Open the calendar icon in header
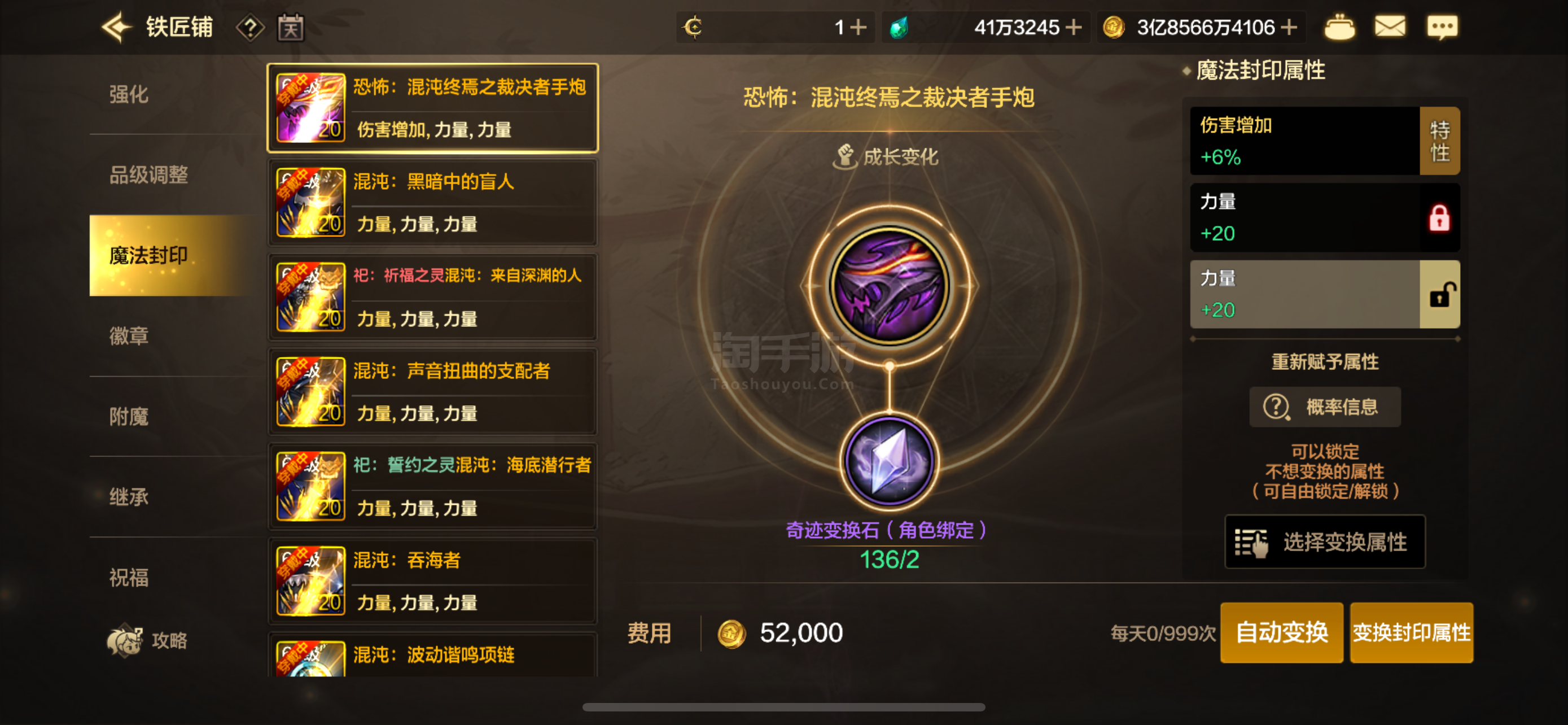Image resolution: width=1568 pixels, height=725 pixels. coord(291,28)
